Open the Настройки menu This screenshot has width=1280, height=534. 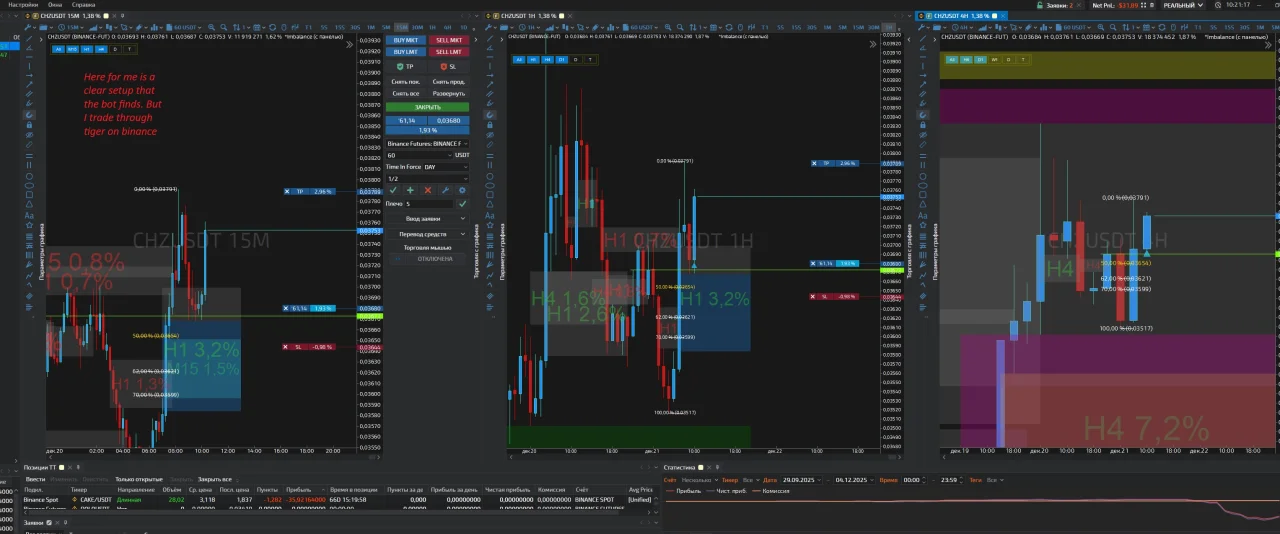(23, 5)
